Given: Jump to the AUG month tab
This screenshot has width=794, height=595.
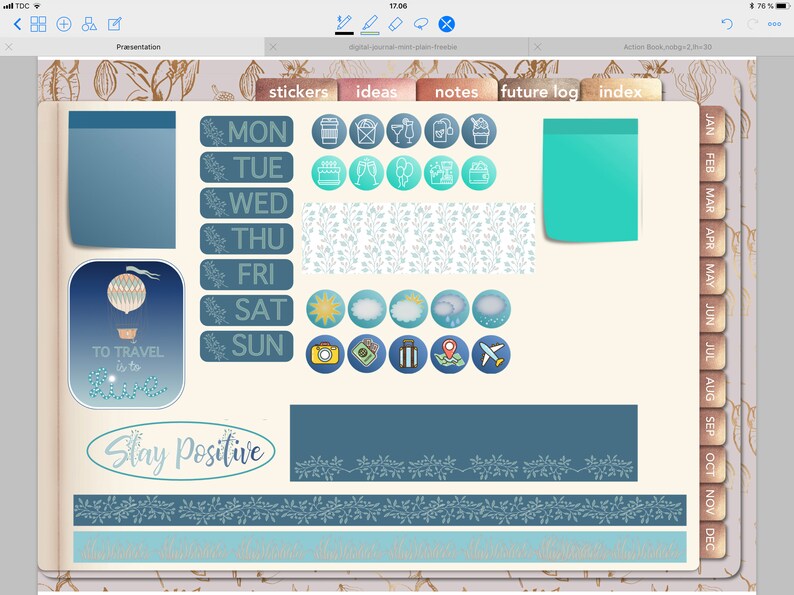Looking at the screenshot, I should point(712,389).
